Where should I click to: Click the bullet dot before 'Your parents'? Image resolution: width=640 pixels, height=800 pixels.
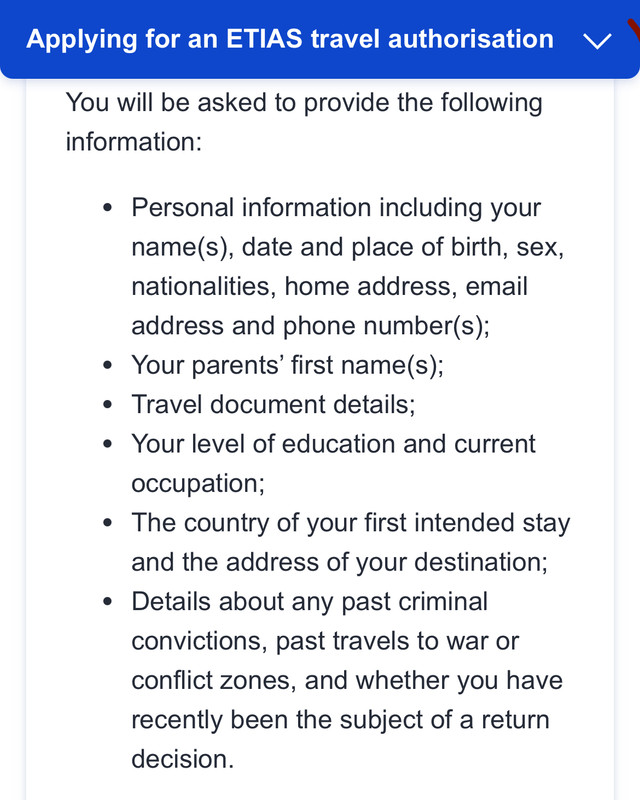107,365
